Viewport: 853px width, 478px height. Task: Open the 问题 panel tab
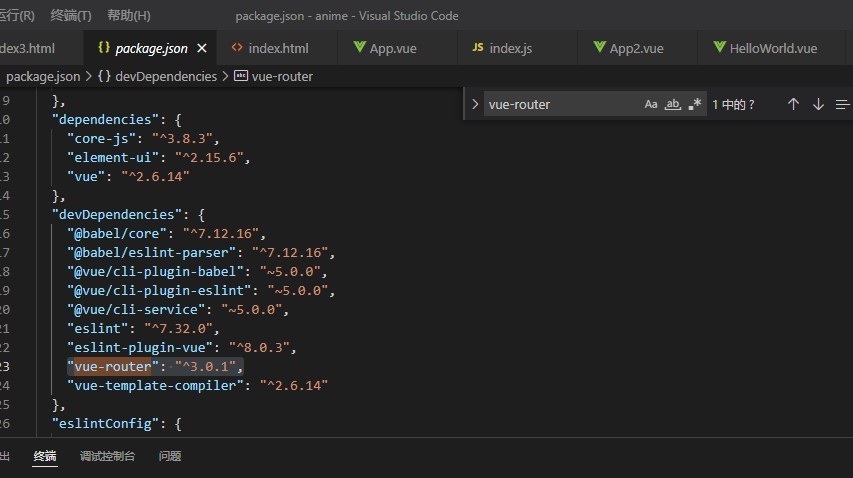pyautogui.click(x=170, y=456)
